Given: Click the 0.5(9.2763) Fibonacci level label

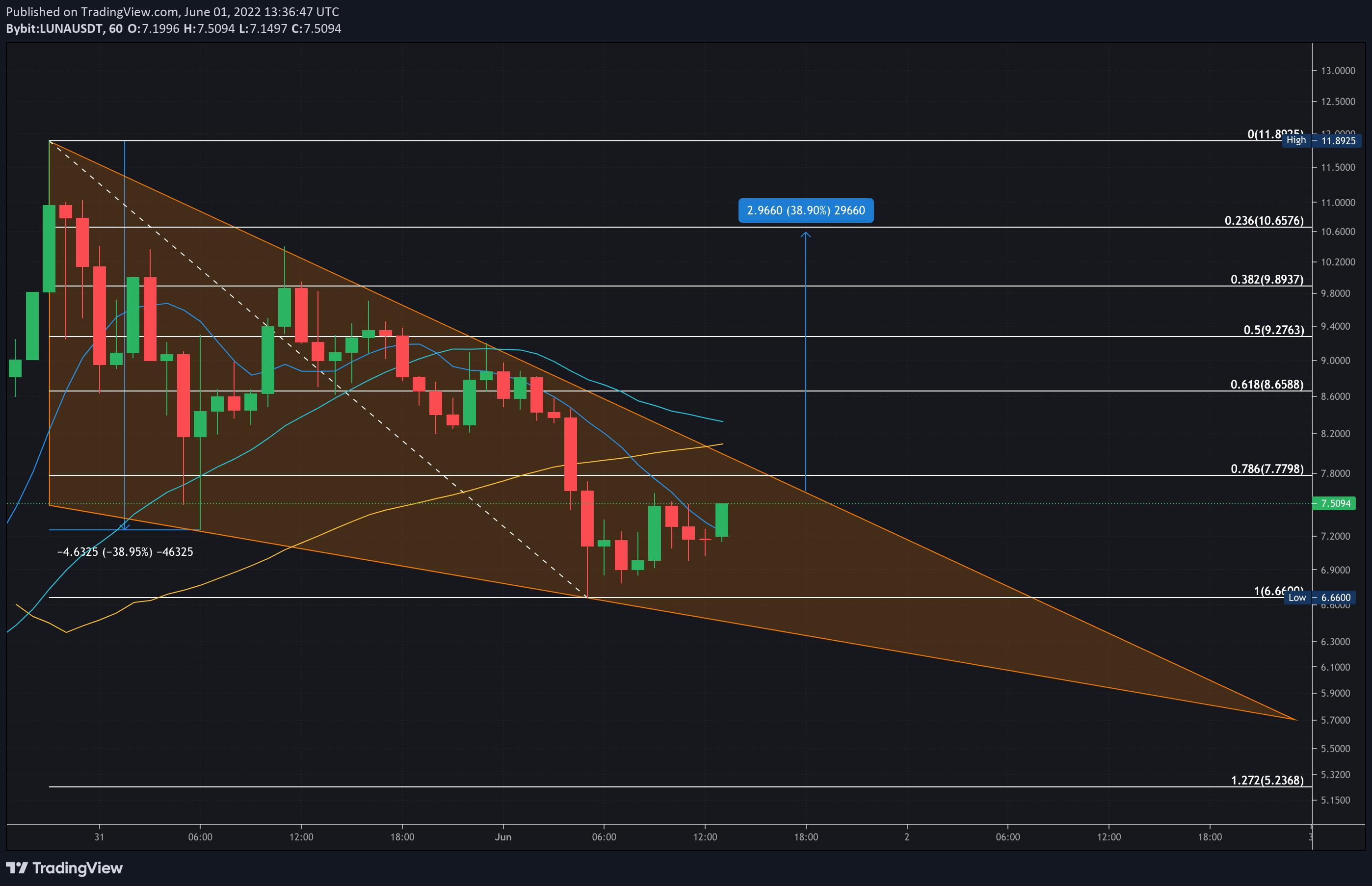Looking at the screenshot, I should tap(1273, 330).
